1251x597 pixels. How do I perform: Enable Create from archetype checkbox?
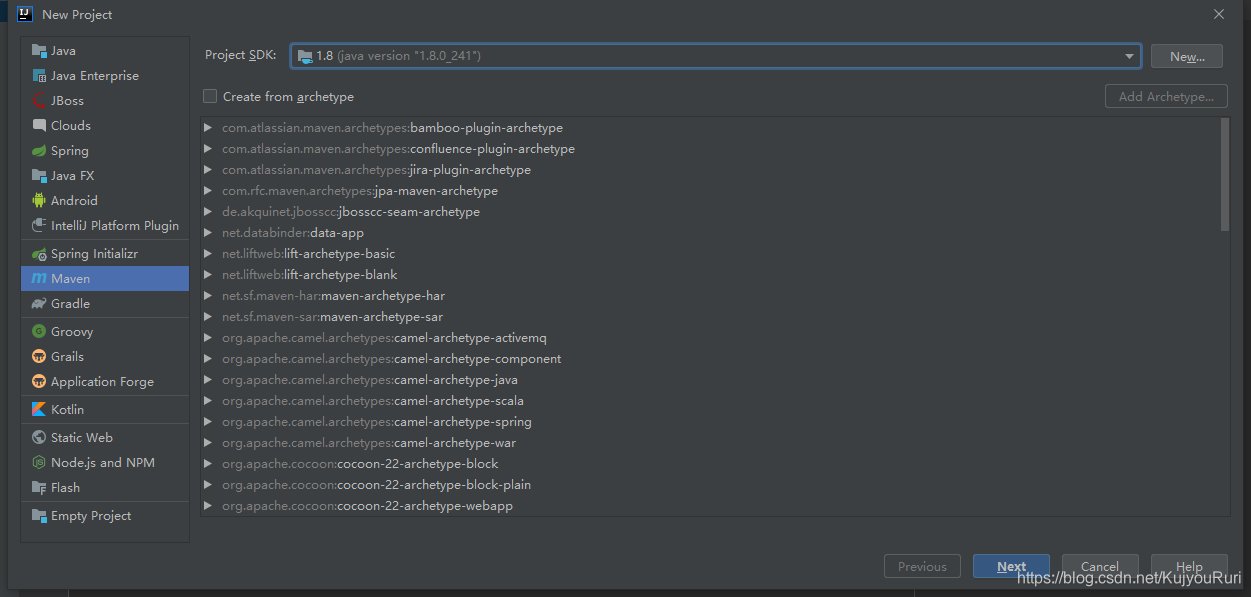point(210,97)
